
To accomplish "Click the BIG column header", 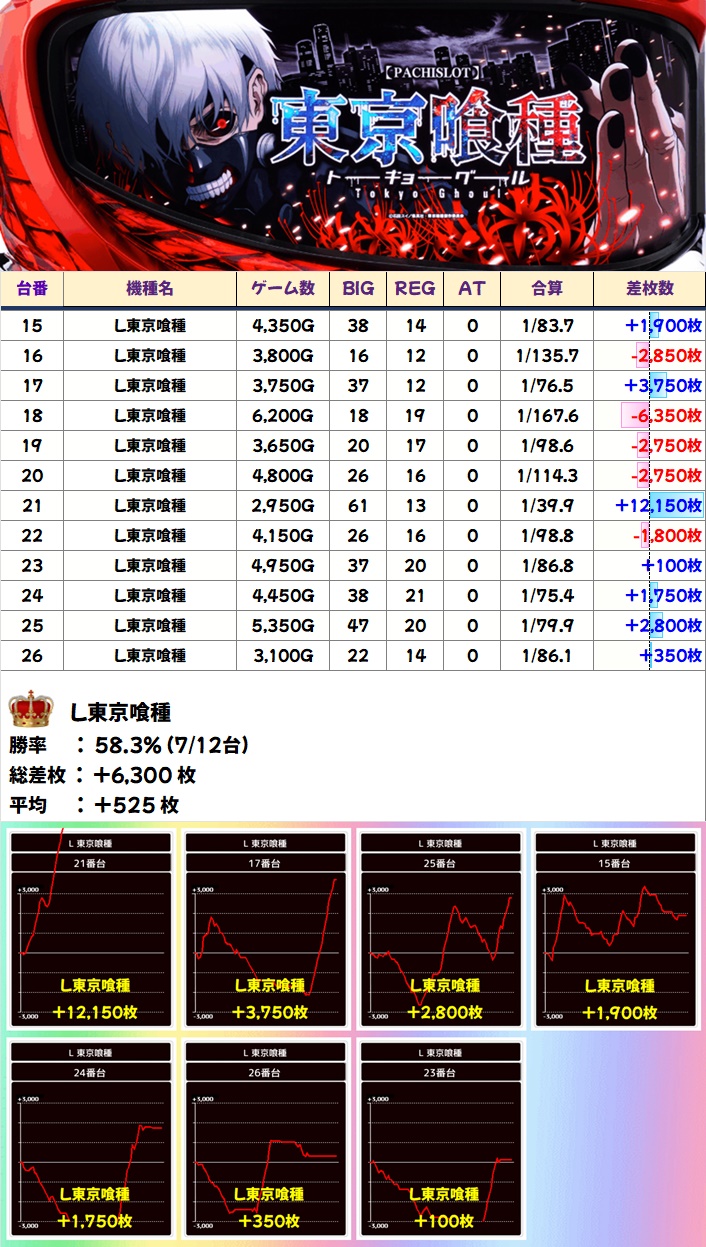I will (x=358, y=288).
